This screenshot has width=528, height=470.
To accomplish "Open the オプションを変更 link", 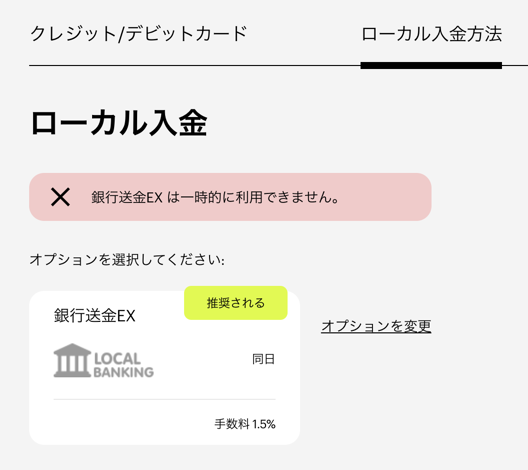I will [x=376, y=326].
